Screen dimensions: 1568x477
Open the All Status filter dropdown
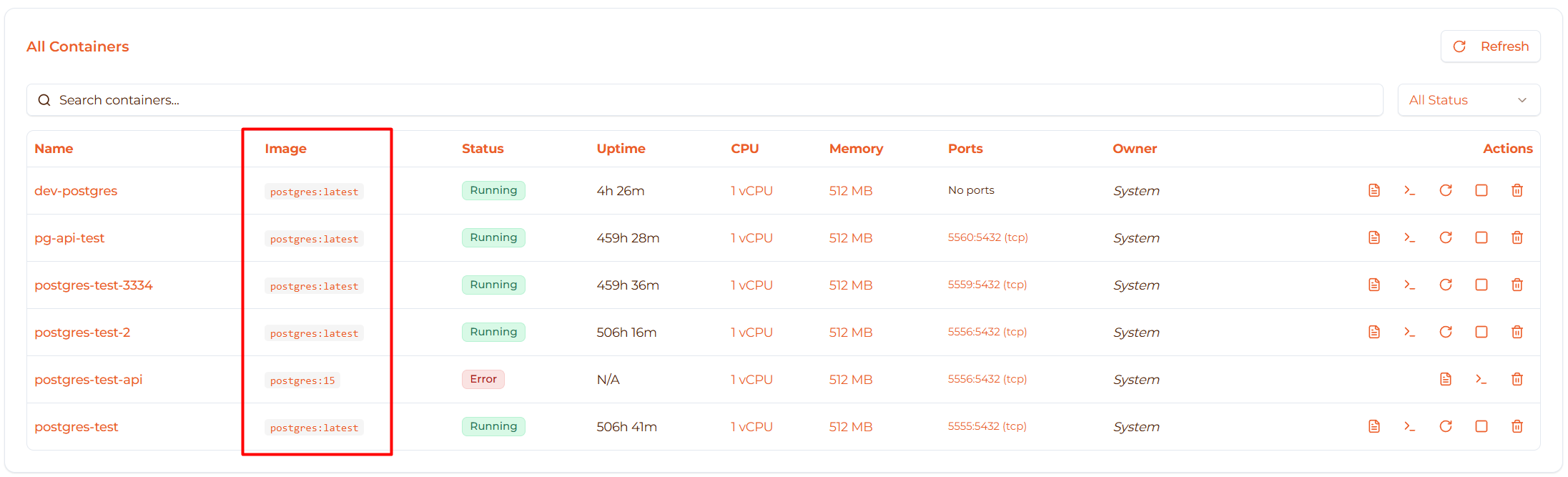click(x=1468, y=100)
